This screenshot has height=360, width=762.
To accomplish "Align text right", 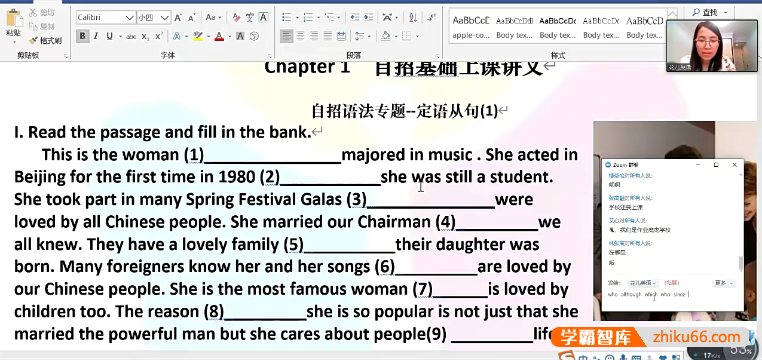I will coord(314,36).
